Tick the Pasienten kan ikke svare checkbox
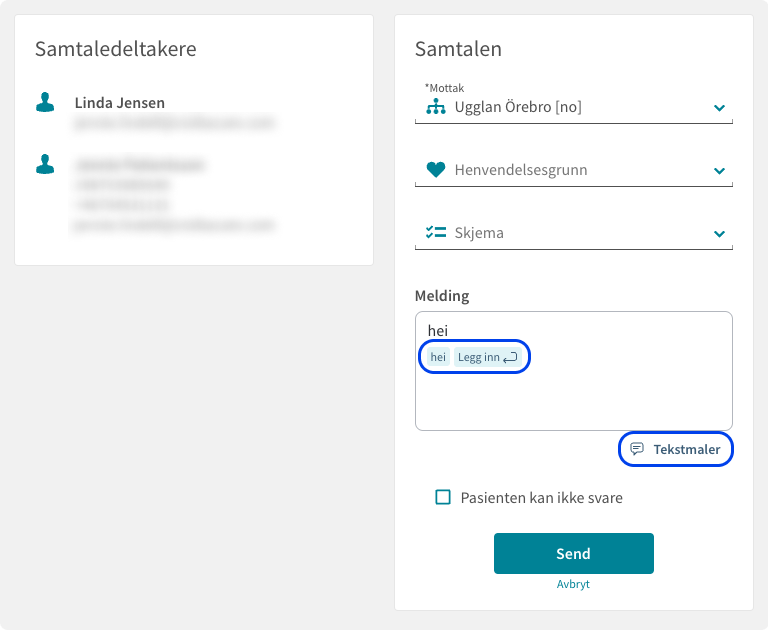769x630 pixels. pyautogui.click(x=443, y=497)
